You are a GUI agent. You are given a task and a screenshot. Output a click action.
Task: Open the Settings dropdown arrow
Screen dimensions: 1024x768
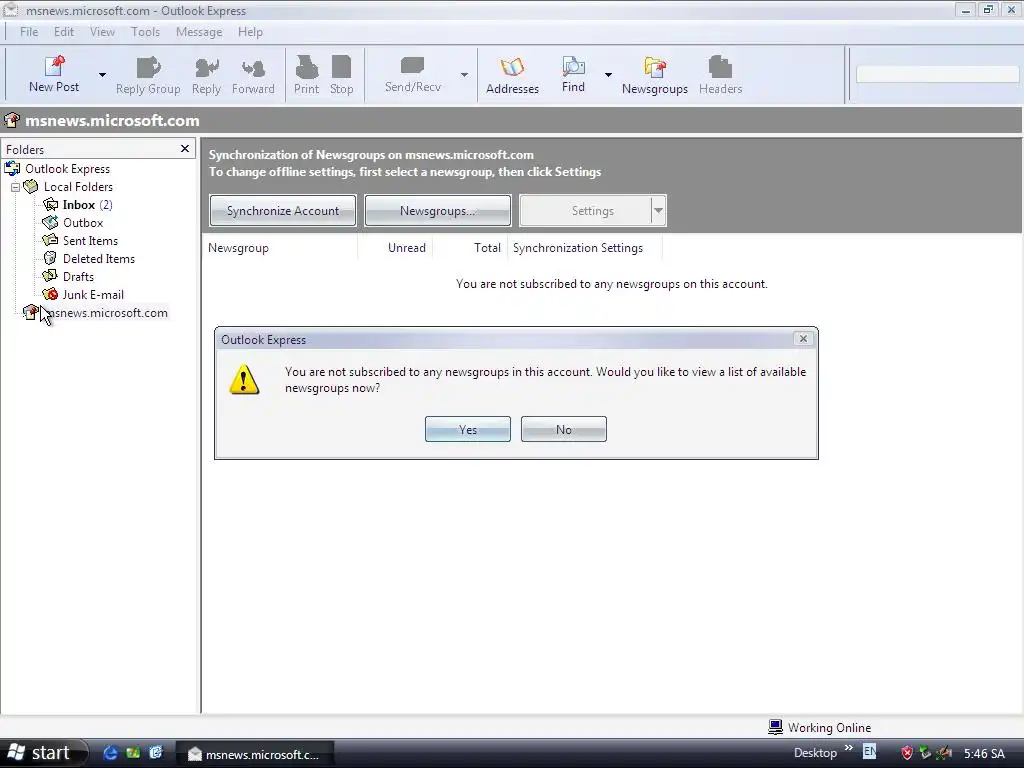(658, 211)
